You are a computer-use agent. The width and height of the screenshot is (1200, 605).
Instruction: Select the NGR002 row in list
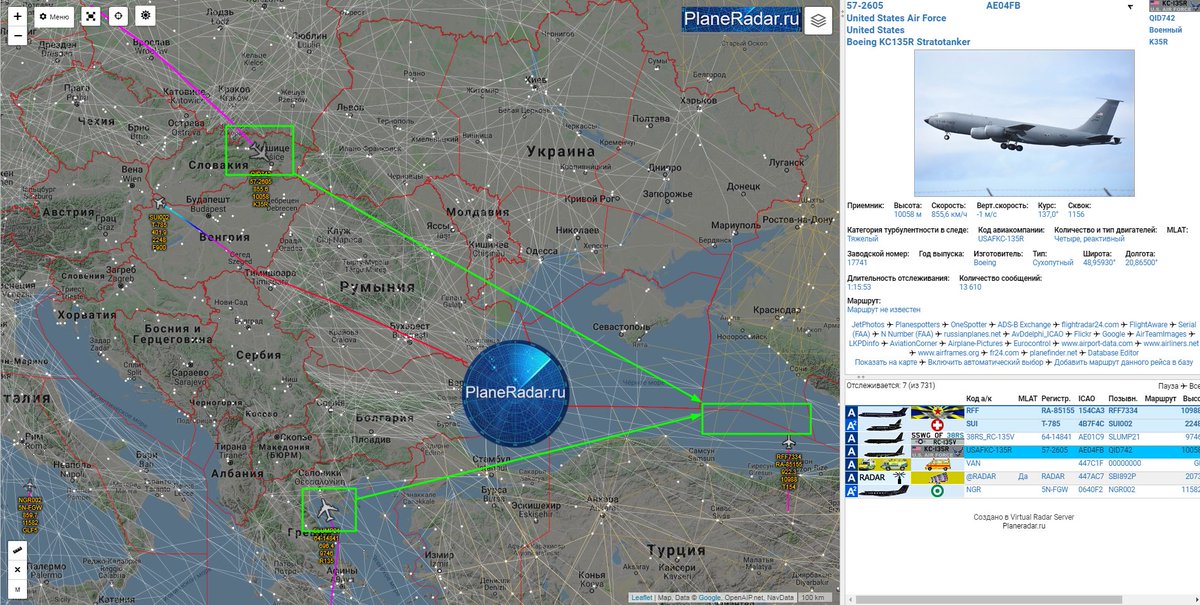[x=1022, y=490]
